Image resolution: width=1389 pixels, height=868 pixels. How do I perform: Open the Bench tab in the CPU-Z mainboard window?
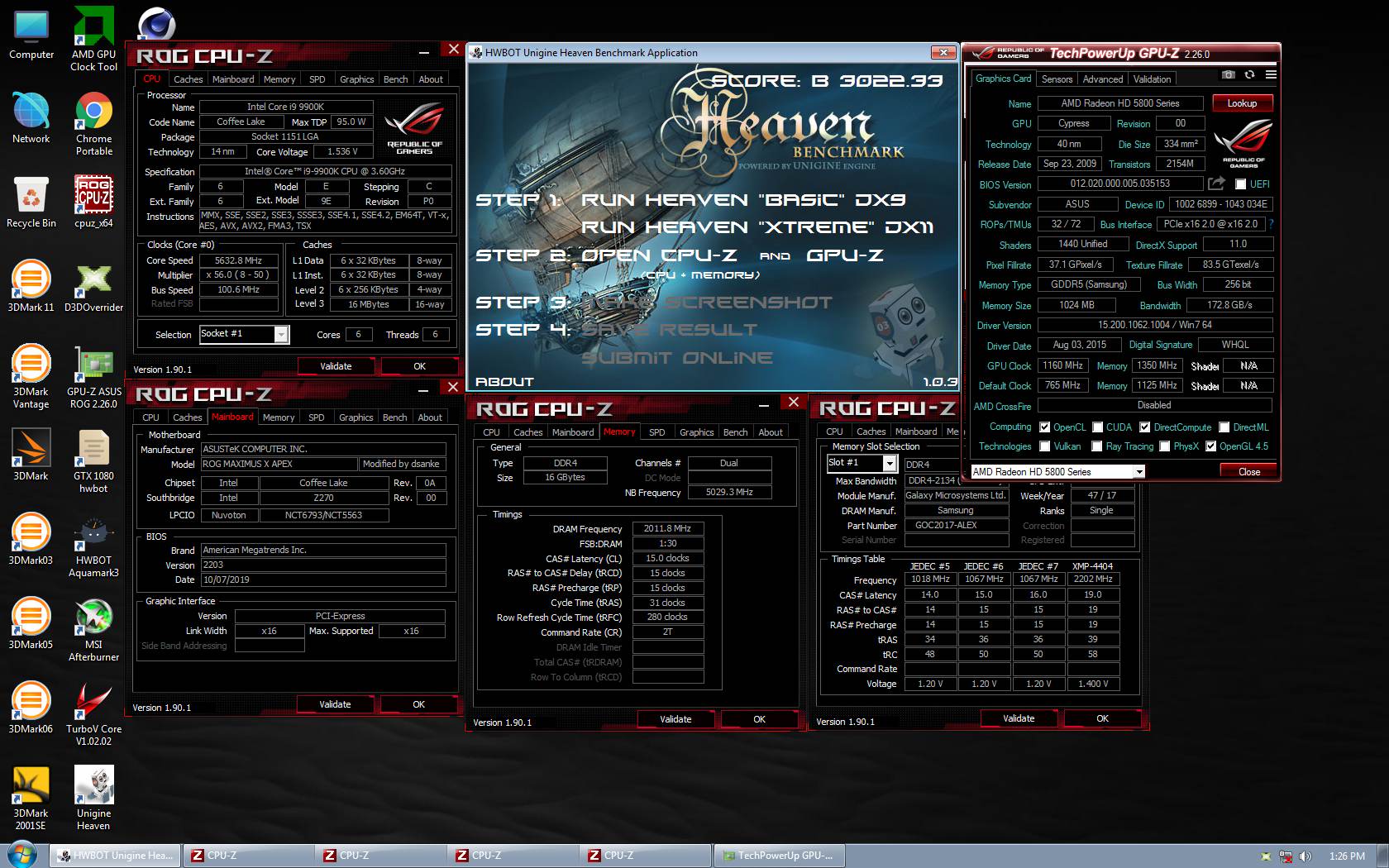(x=394, y=417)
